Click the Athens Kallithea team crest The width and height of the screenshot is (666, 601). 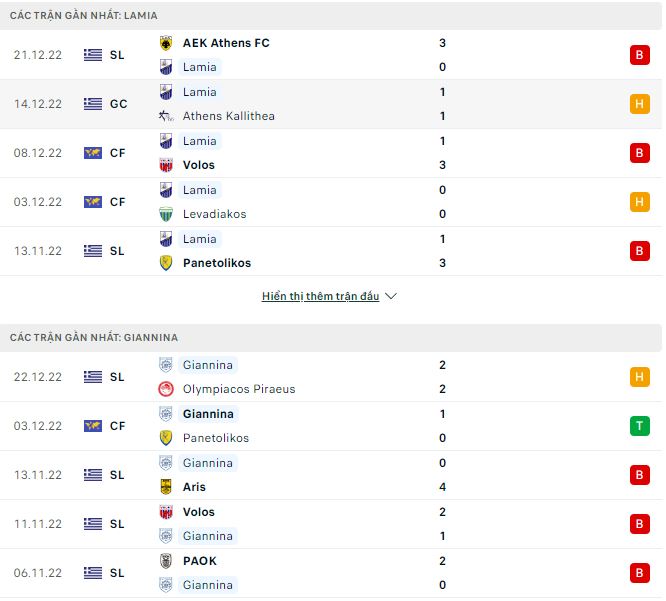[x=166, y=116]
